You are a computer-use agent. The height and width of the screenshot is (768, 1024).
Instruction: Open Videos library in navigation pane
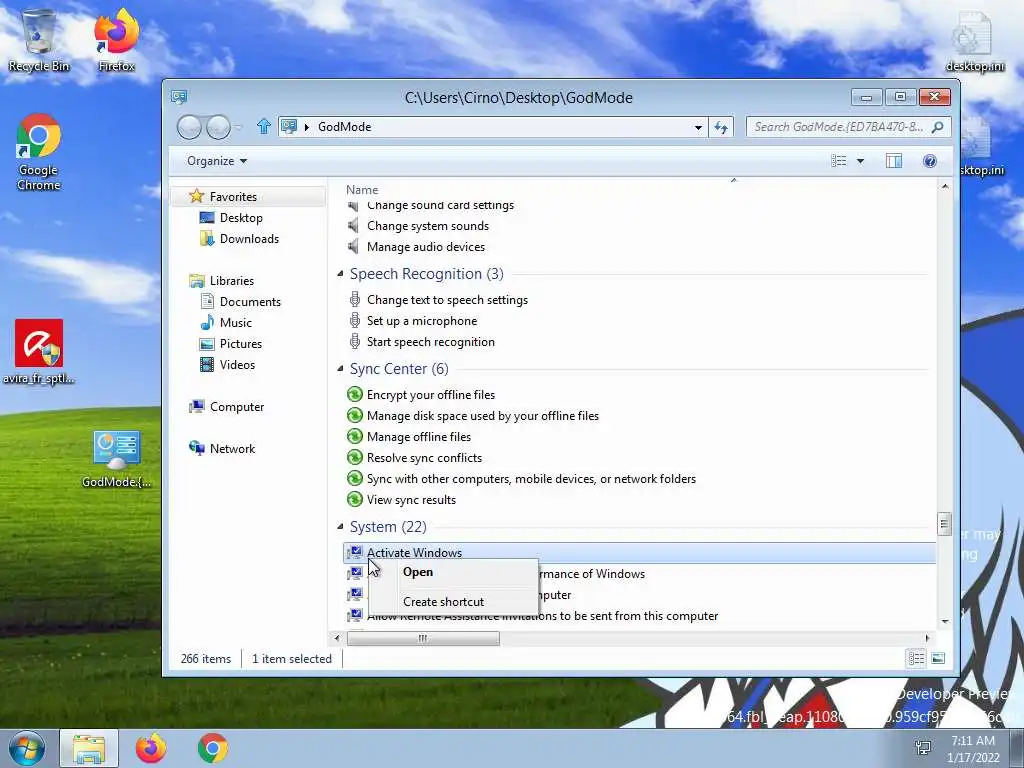pyautogui.click(x=237, y=364)
